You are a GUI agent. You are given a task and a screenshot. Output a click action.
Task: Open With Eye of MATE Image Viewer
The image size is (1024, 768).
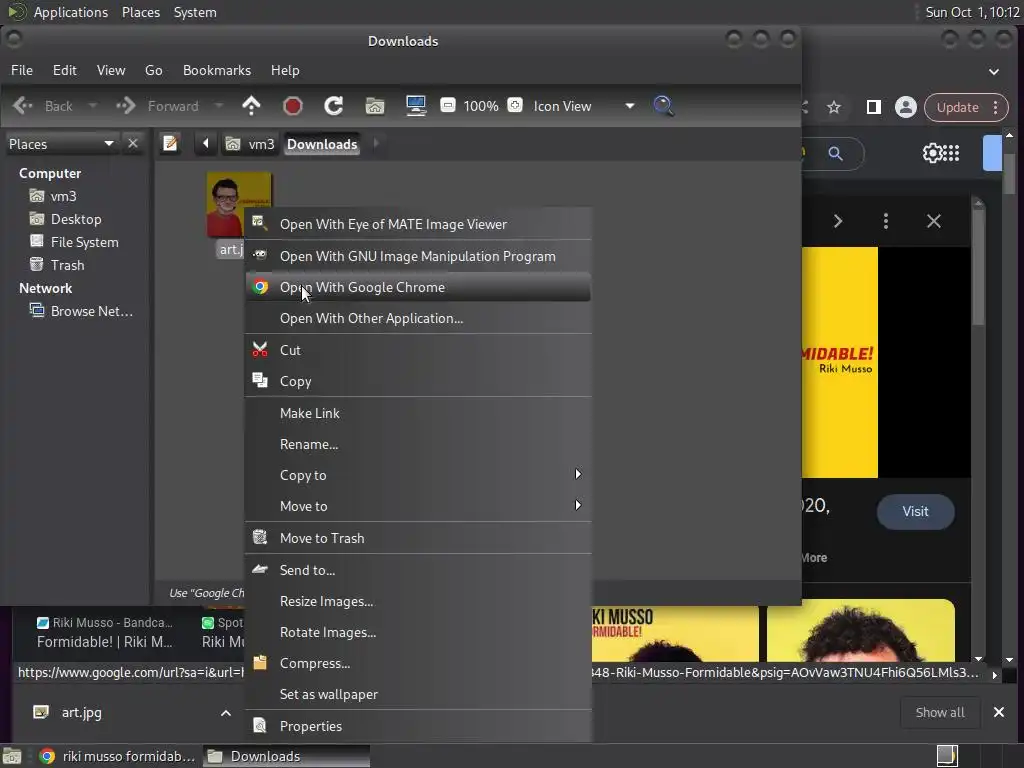(x=418, y=224)
